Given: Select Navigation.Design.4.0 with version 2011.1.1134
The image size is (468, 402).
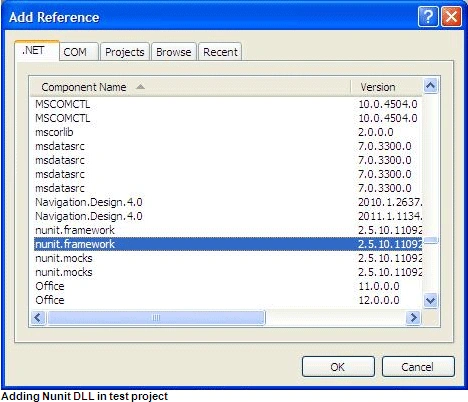Looking at the screenshot, I should [x=228, y=216].
